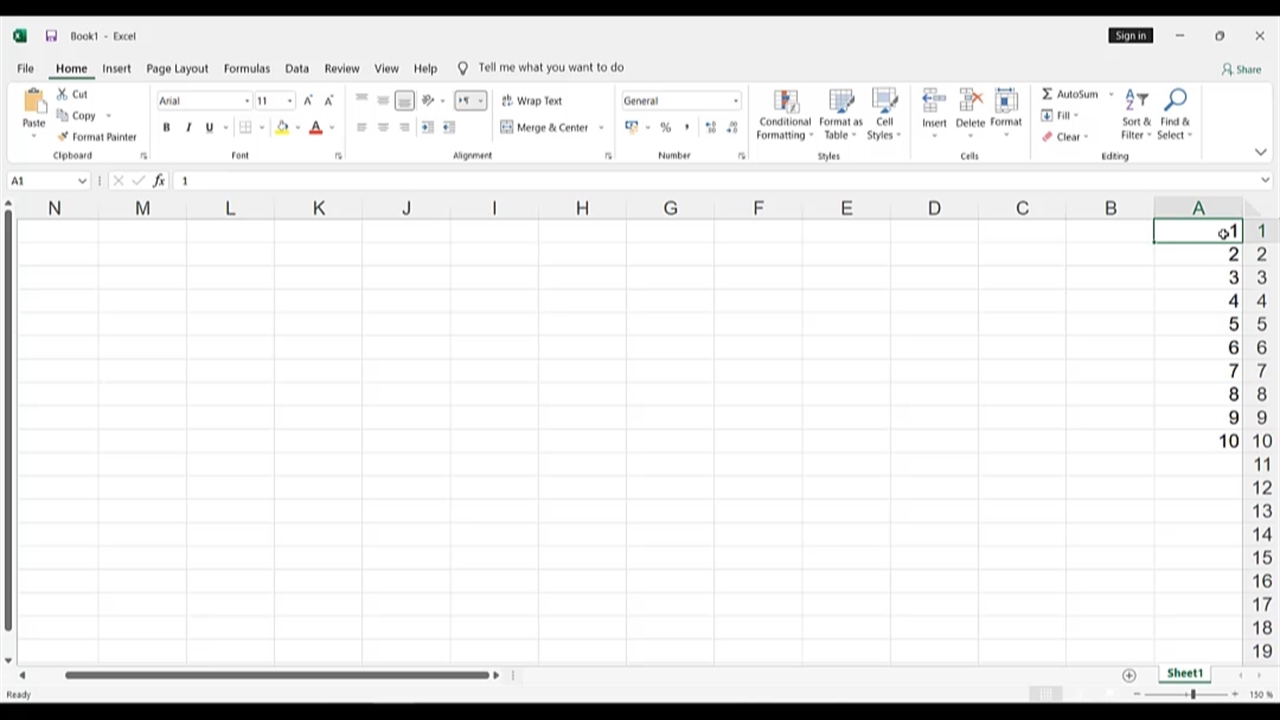Screen dimensions: 1280x720
Task: Click the Percent Style icon
Action: [665, 127]
